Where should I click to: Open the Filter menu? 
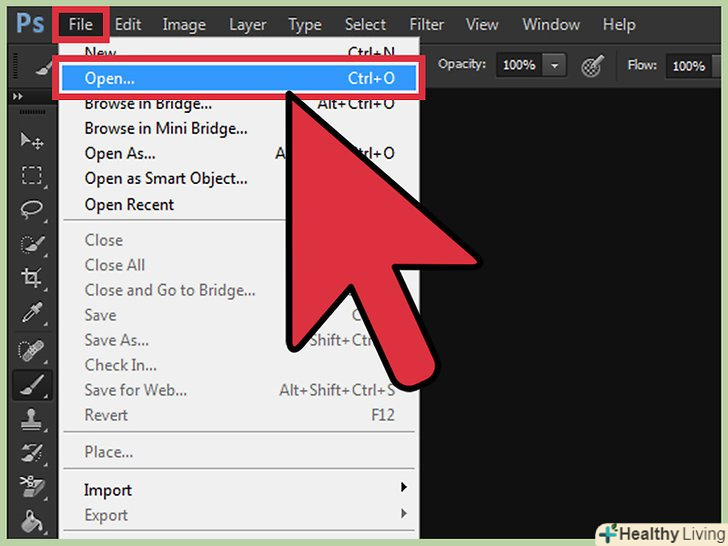[426, 24]
